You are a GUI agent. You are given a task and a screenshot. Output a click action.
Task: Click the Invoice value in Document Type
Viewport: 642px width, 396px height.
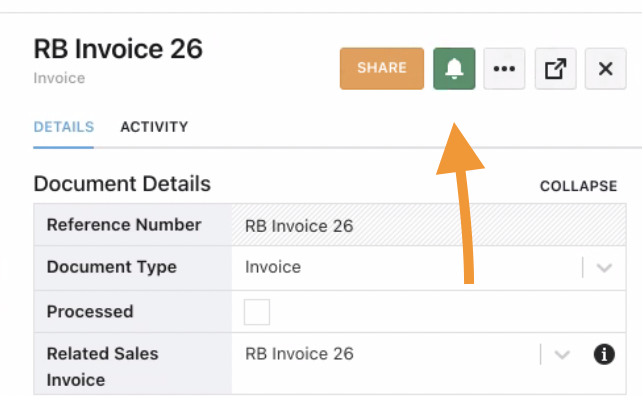coord(273,267)
